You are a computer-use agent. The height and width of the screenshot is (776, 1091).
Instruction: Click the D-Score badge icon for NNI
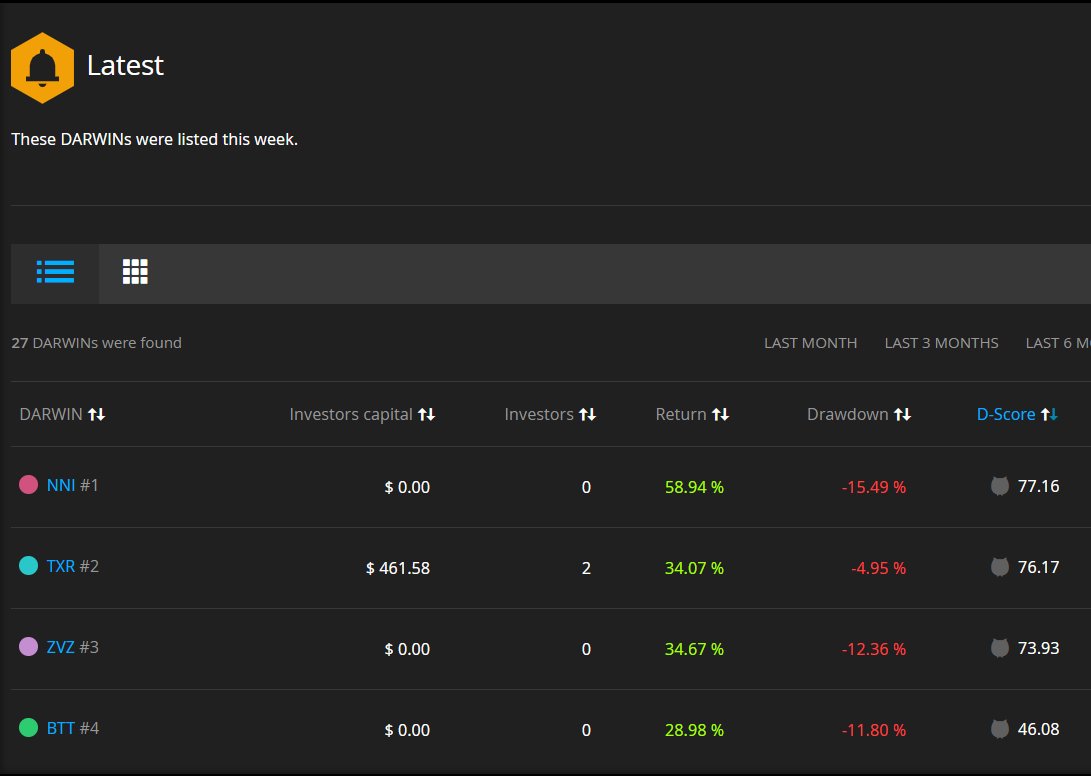point(1000,486)
